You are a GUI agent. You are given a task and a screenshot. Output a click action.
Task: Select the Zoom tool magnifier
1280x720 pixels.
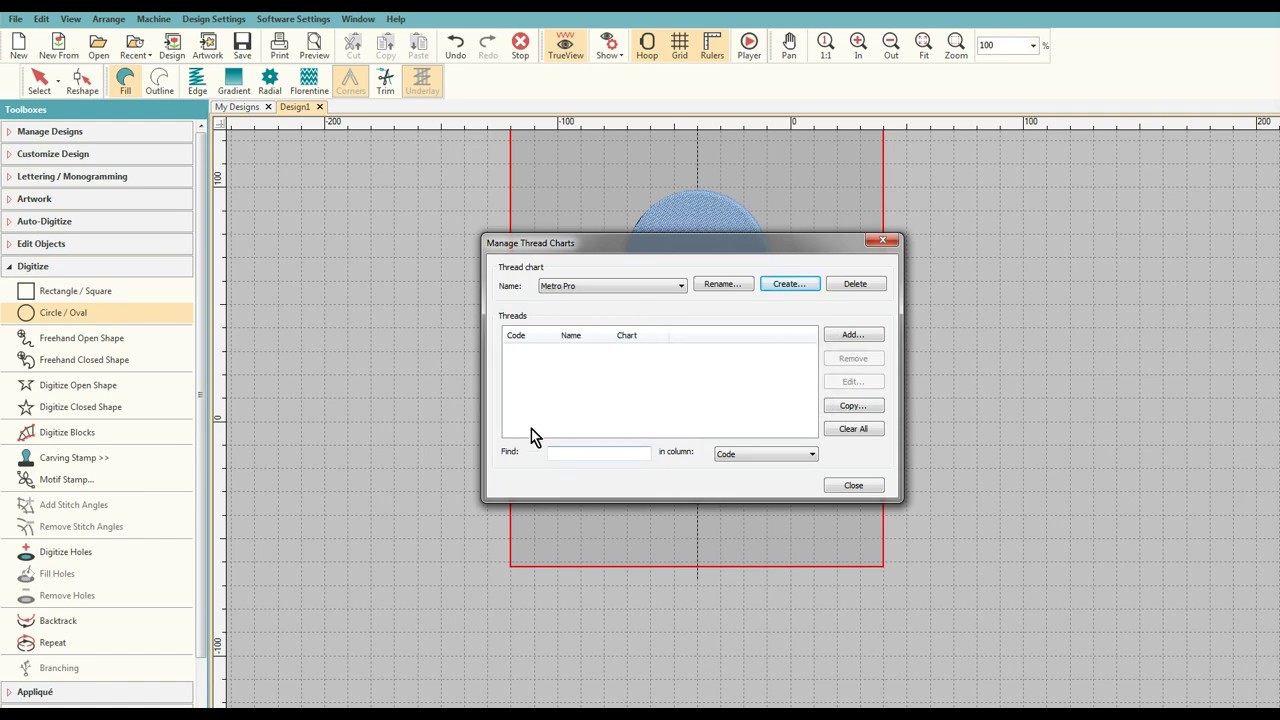click(956, 46)
